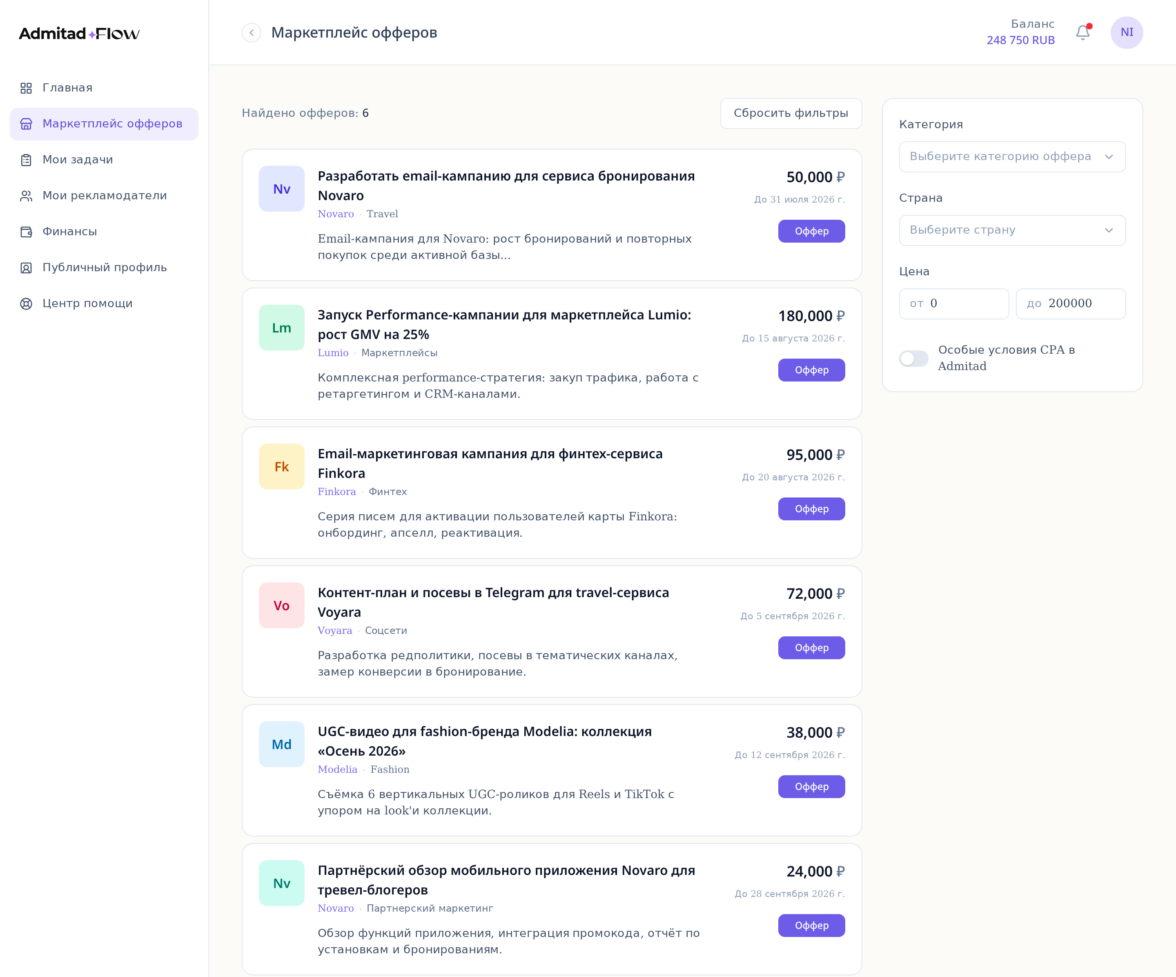This screenshot has width=1176, height=977.
Task: Open title 'UGC-видео для fashion-бренда Modelia'
Action: 484,741
